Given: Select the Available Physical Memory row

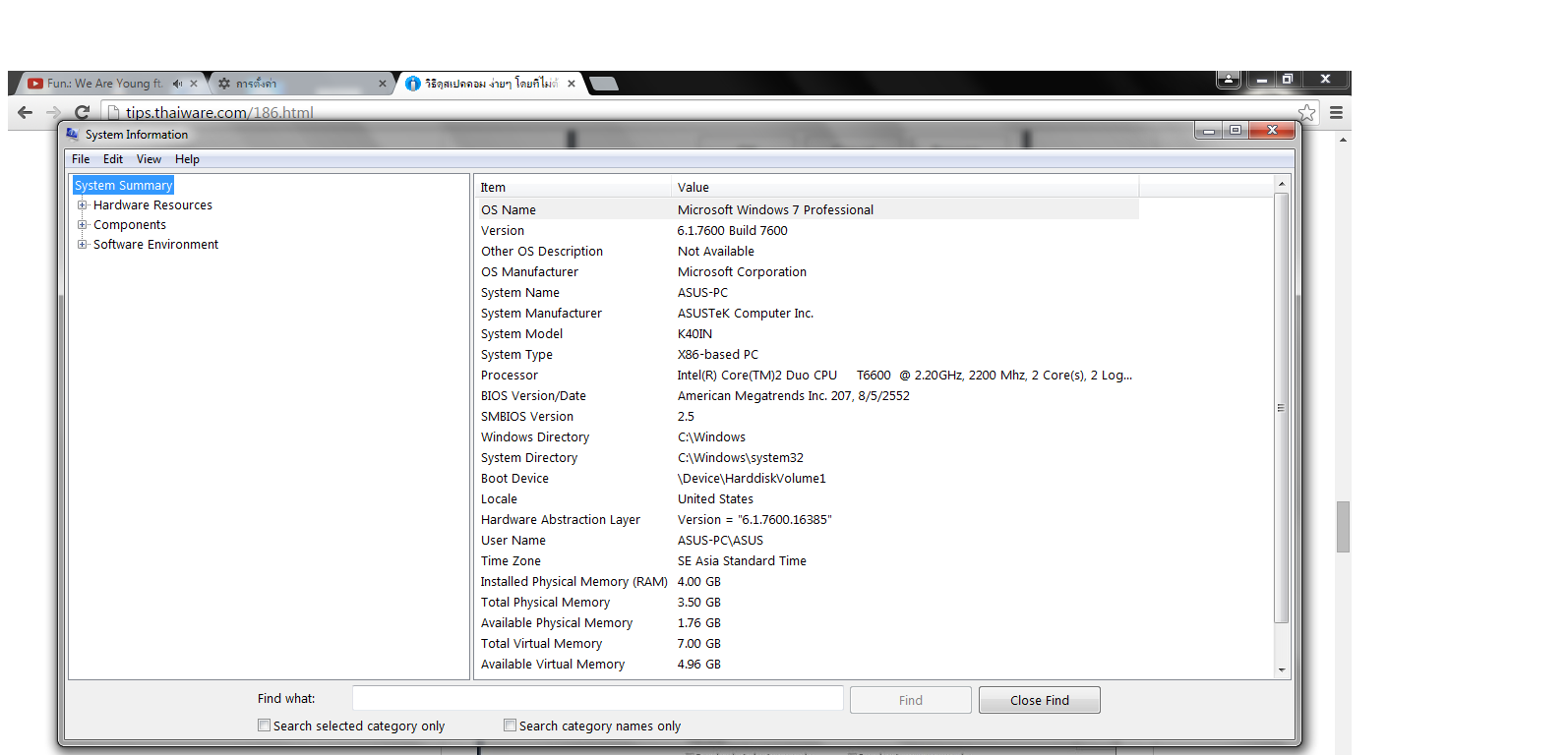Looking at the screenshot, I should click(807, 622).
